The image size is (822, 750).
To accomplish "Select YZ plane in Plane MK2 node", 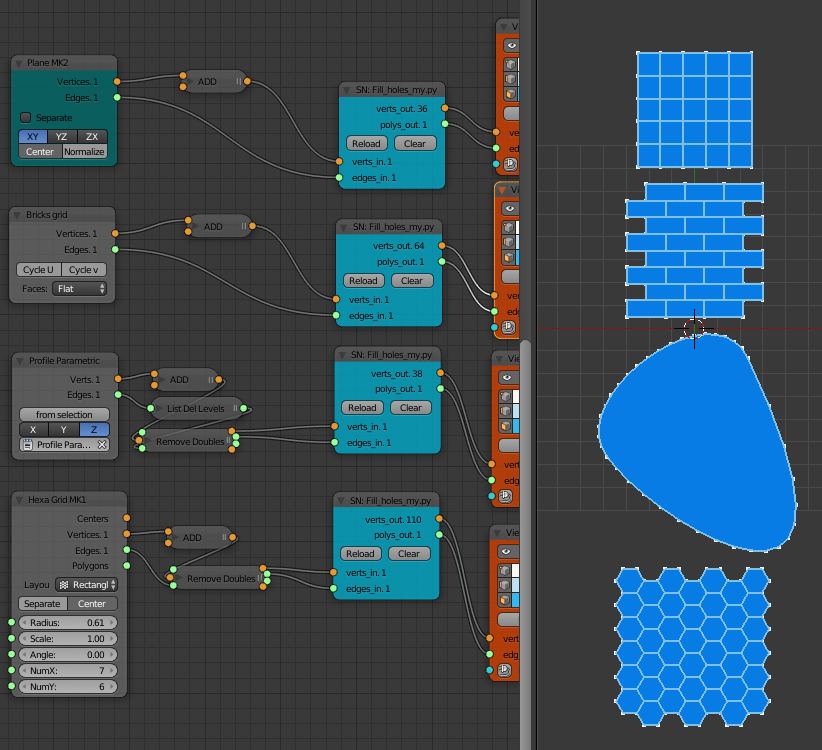I will (62, 137).
